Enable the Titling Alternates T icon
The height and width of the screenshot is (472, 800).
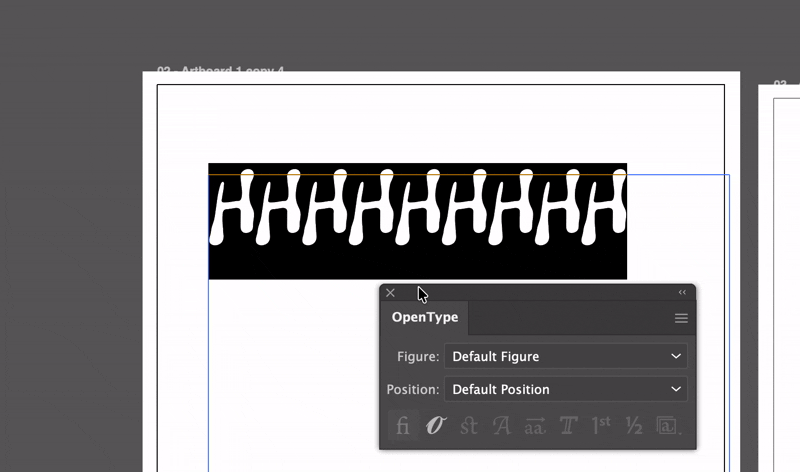(x=568, y=425)
